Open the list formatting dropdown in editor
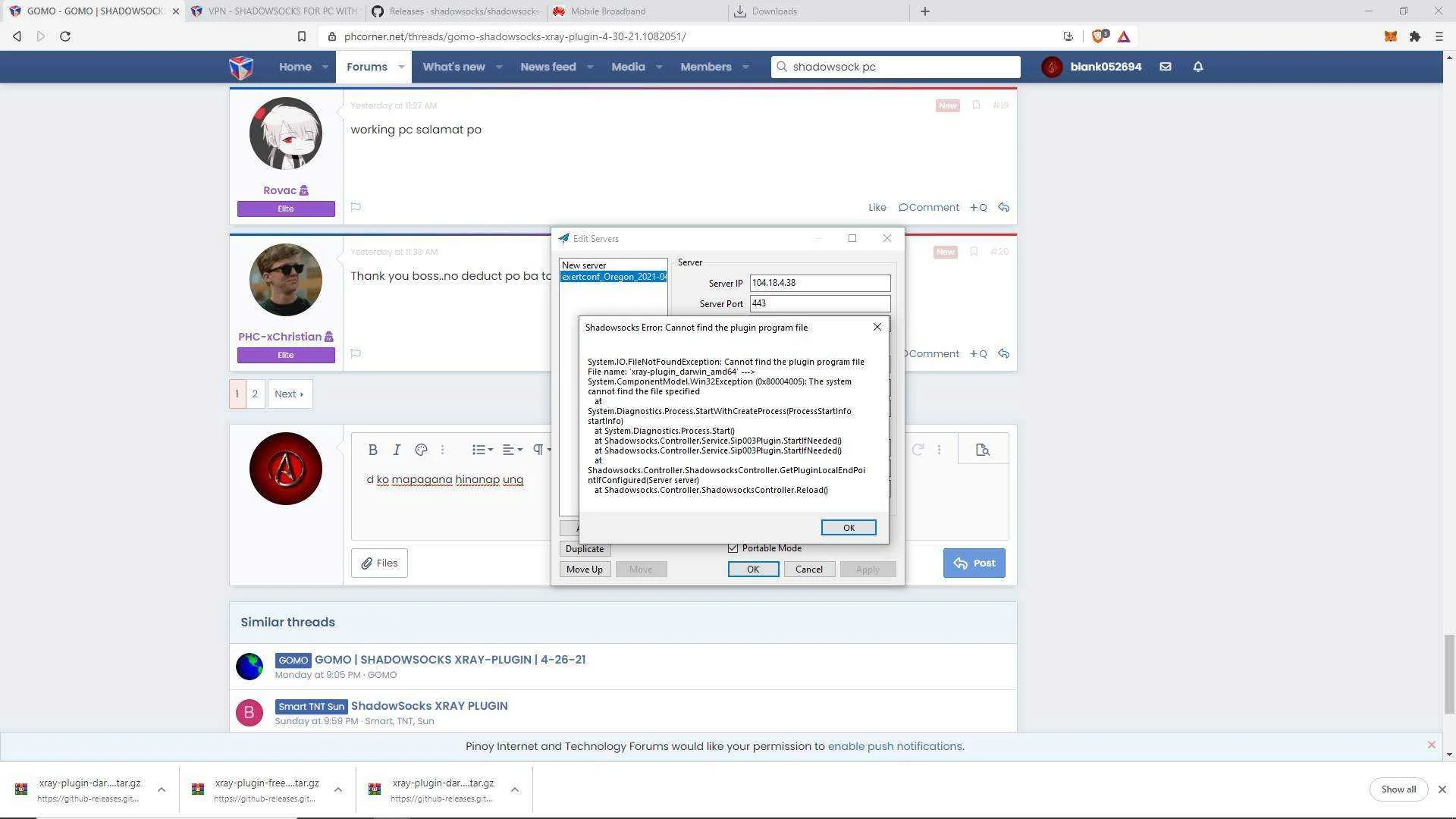This screenshot has width=1456, height=819. point(482,450)
